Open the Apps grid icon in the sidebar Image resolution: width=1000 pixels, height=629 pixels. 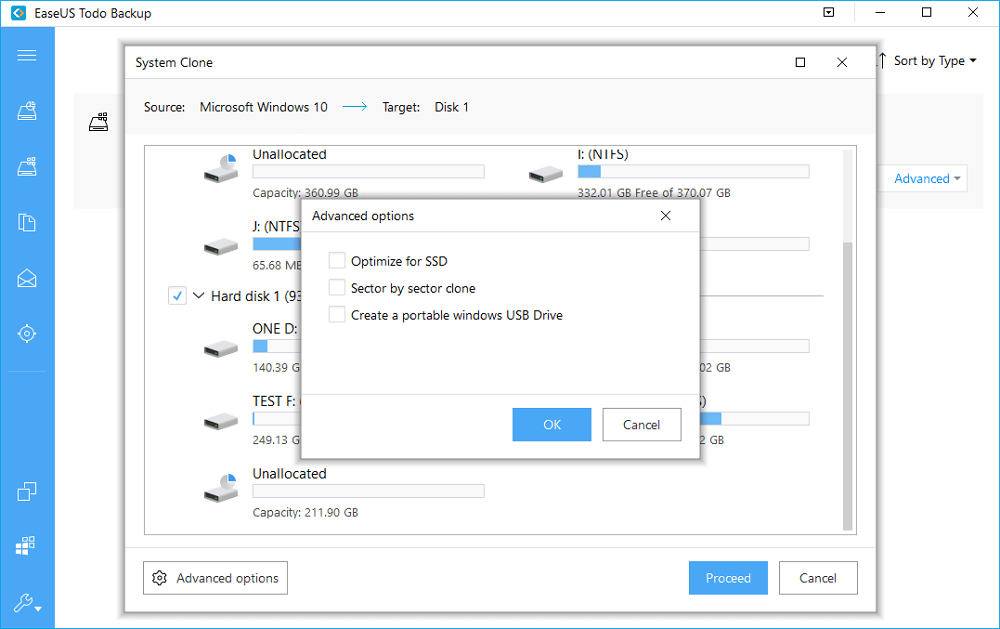[28, 545]
